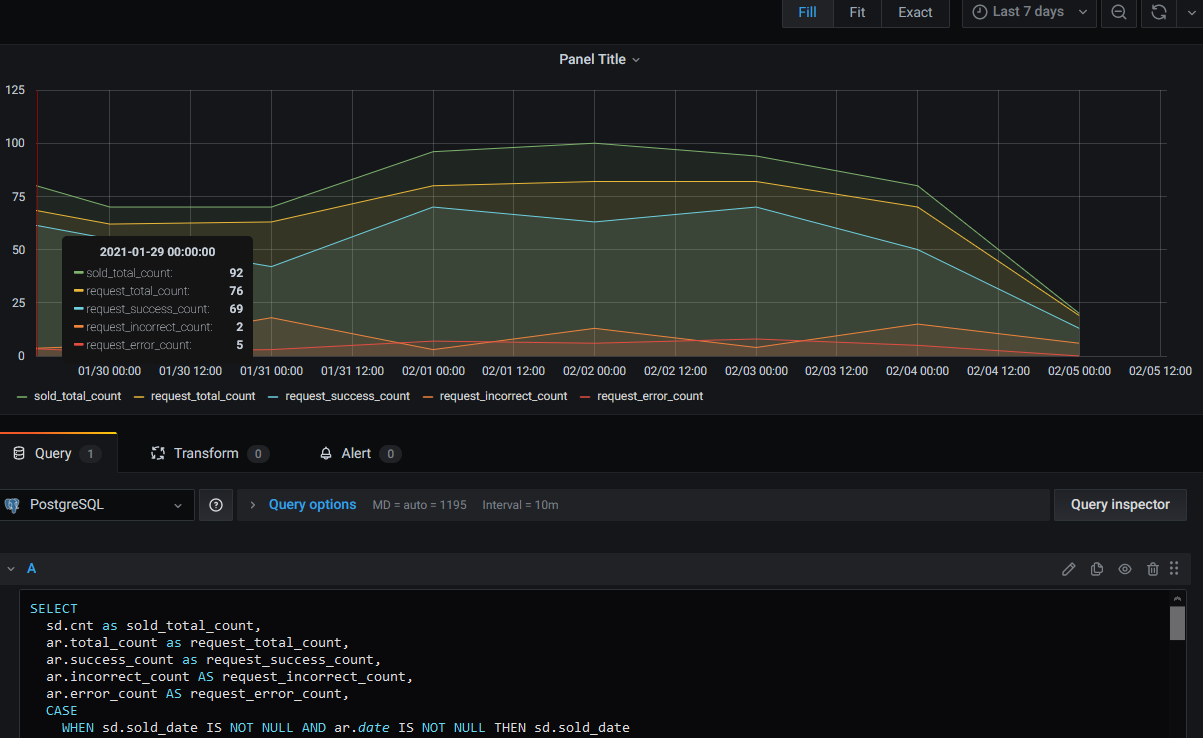The image size is (1203, 738).
Task: Disable query A using the eye icon
Action: [1124, 568]
